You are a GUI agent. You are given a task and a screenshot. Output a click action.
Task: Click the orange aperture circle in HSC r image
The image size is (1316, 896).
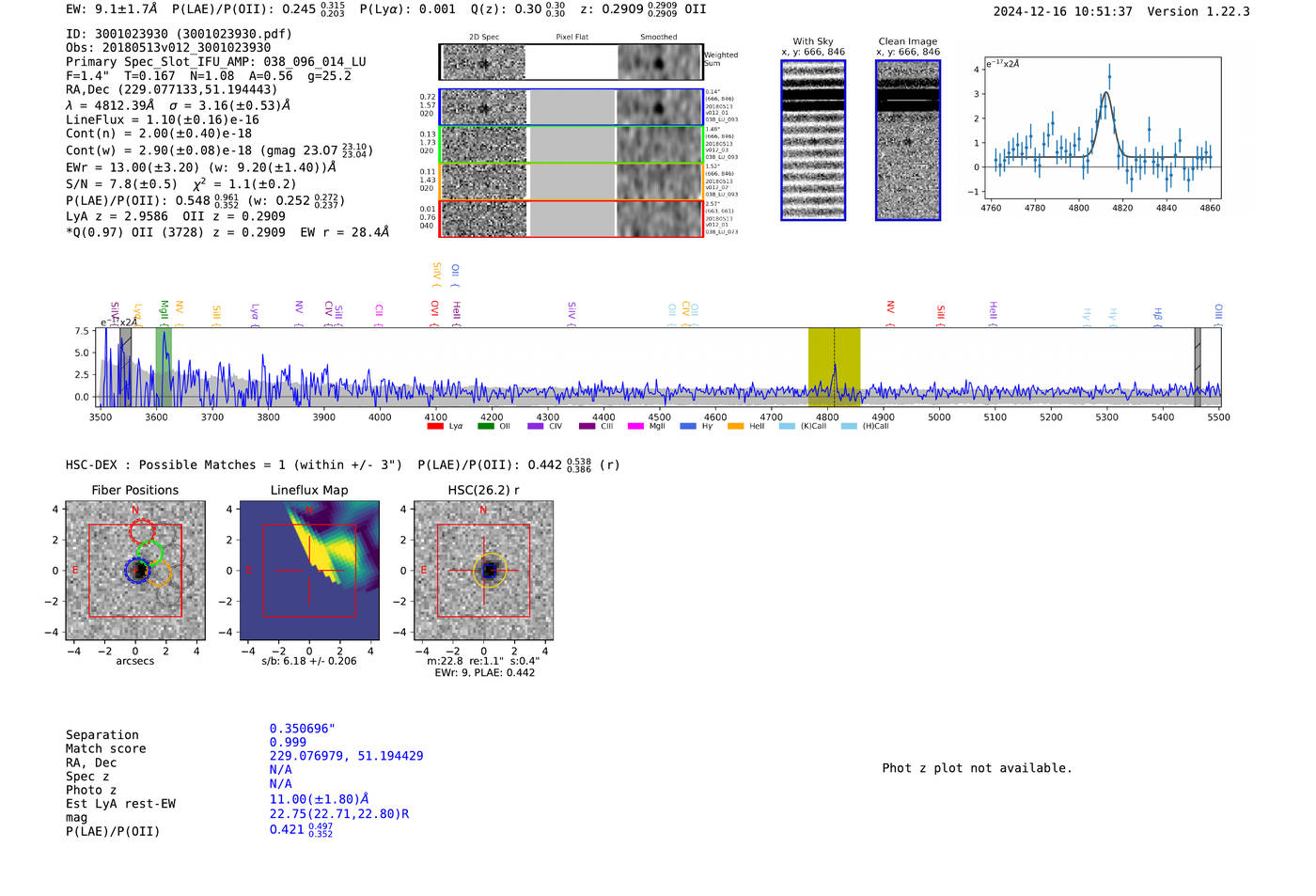tap(490, 571)
